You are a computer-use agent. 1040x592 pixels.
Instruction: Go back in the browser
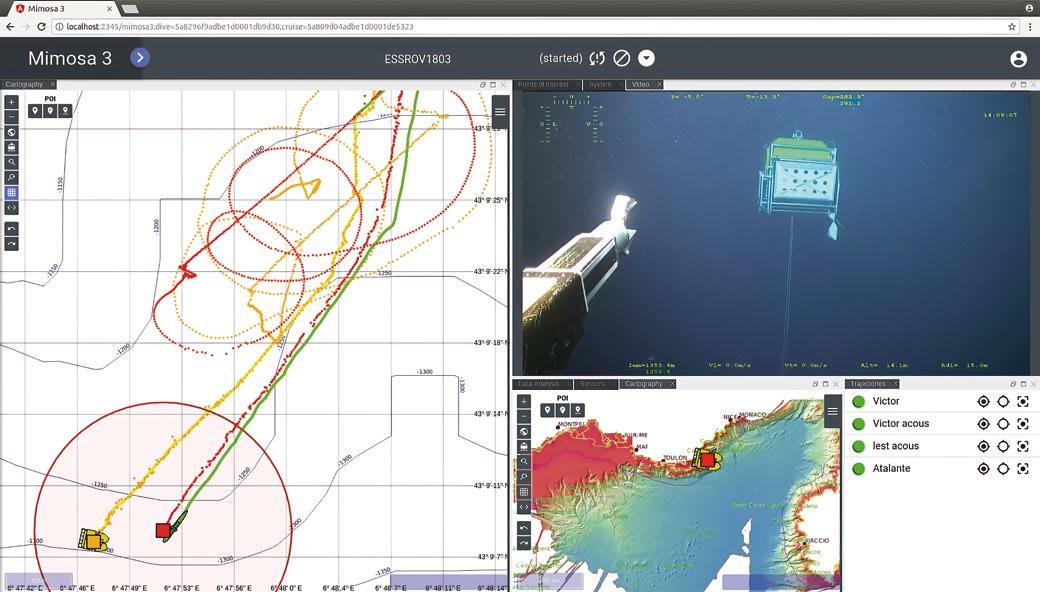point(10,27)
